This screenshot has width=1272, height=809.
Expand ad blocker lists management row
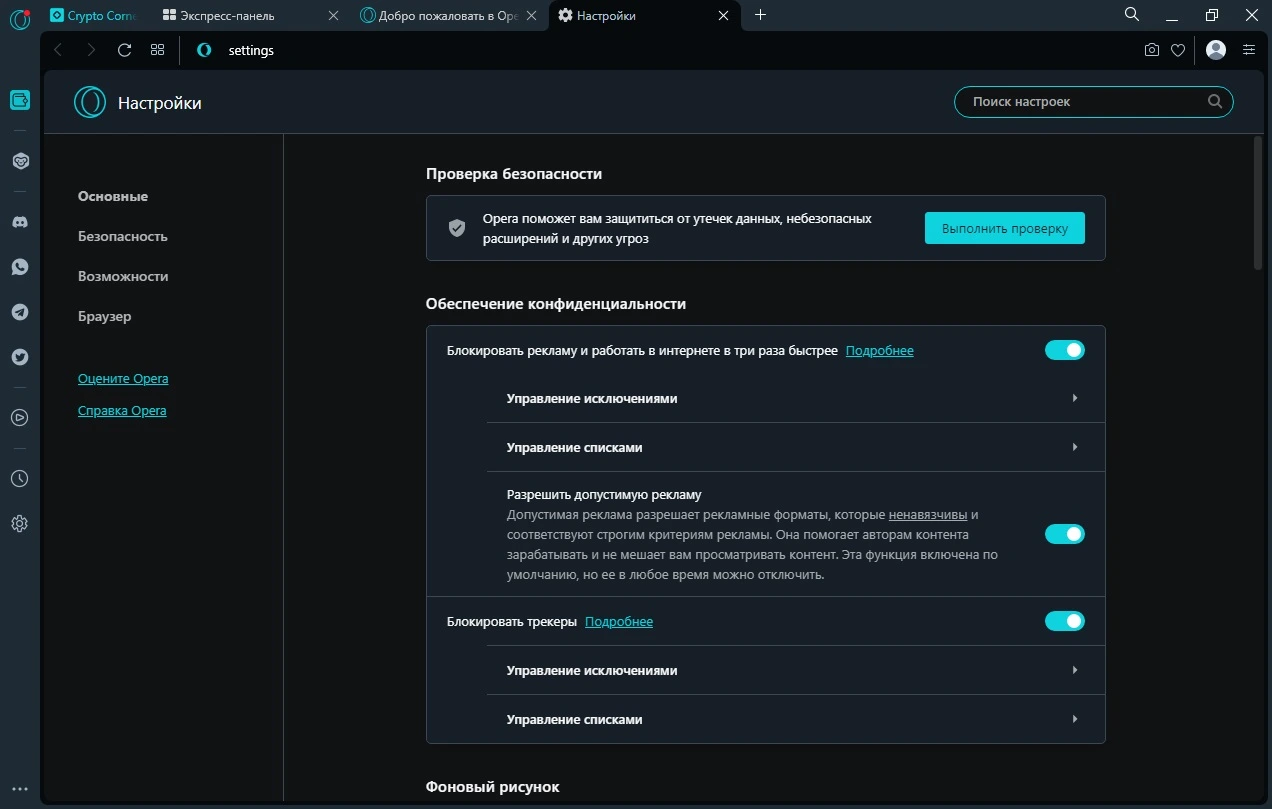pos(796,447)
